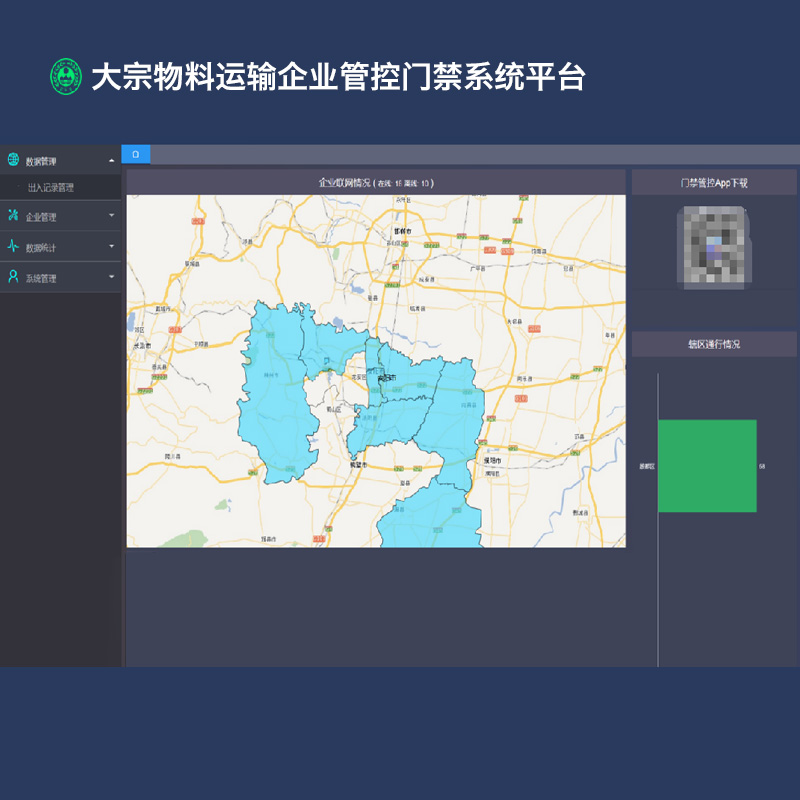800x800 pixels.
Task: Click the green platform logo emblem
Action: point(65,75)
